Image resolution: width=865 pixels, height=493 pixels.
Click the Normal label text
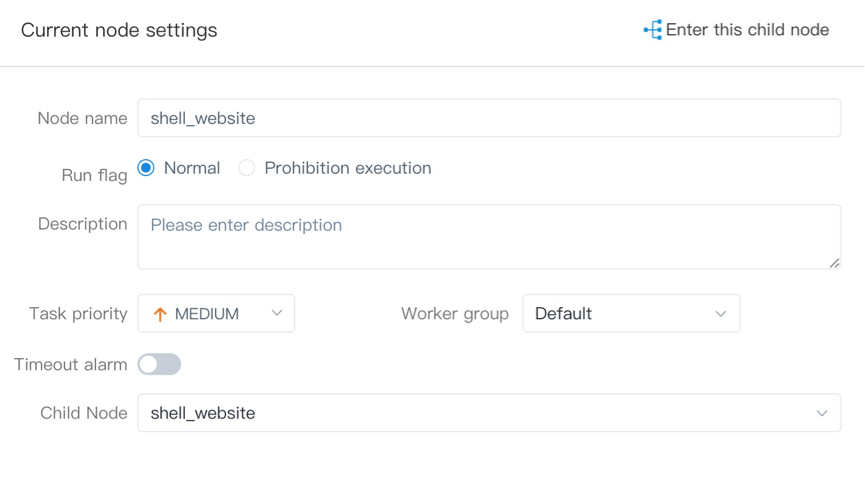point(192,168)
